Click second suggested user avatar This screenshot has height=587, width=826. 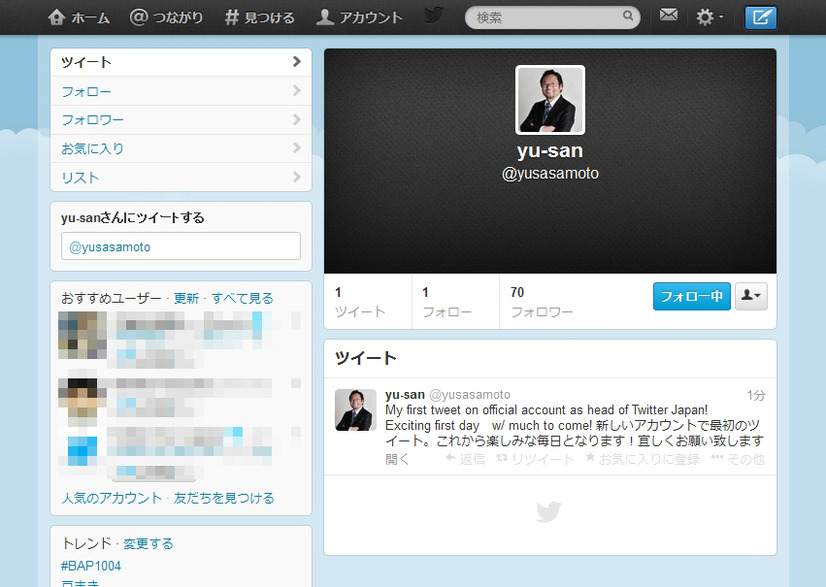[82, 402]
